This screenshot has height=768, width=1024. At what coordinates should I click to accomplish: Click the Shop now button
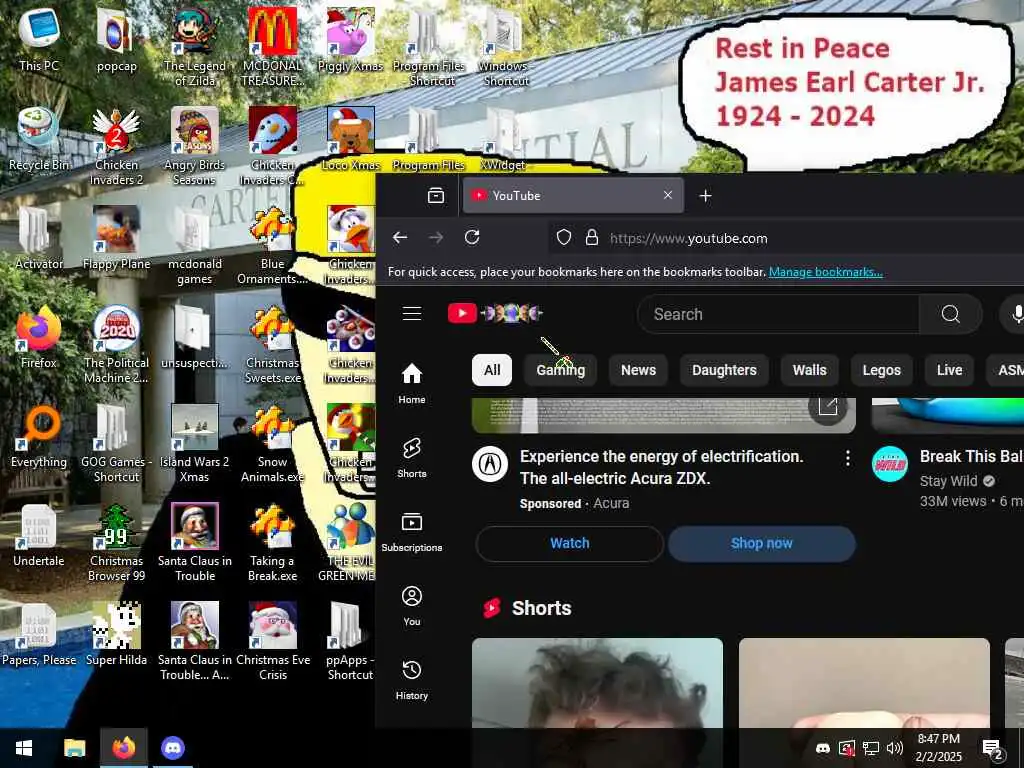tap(761, 543)
